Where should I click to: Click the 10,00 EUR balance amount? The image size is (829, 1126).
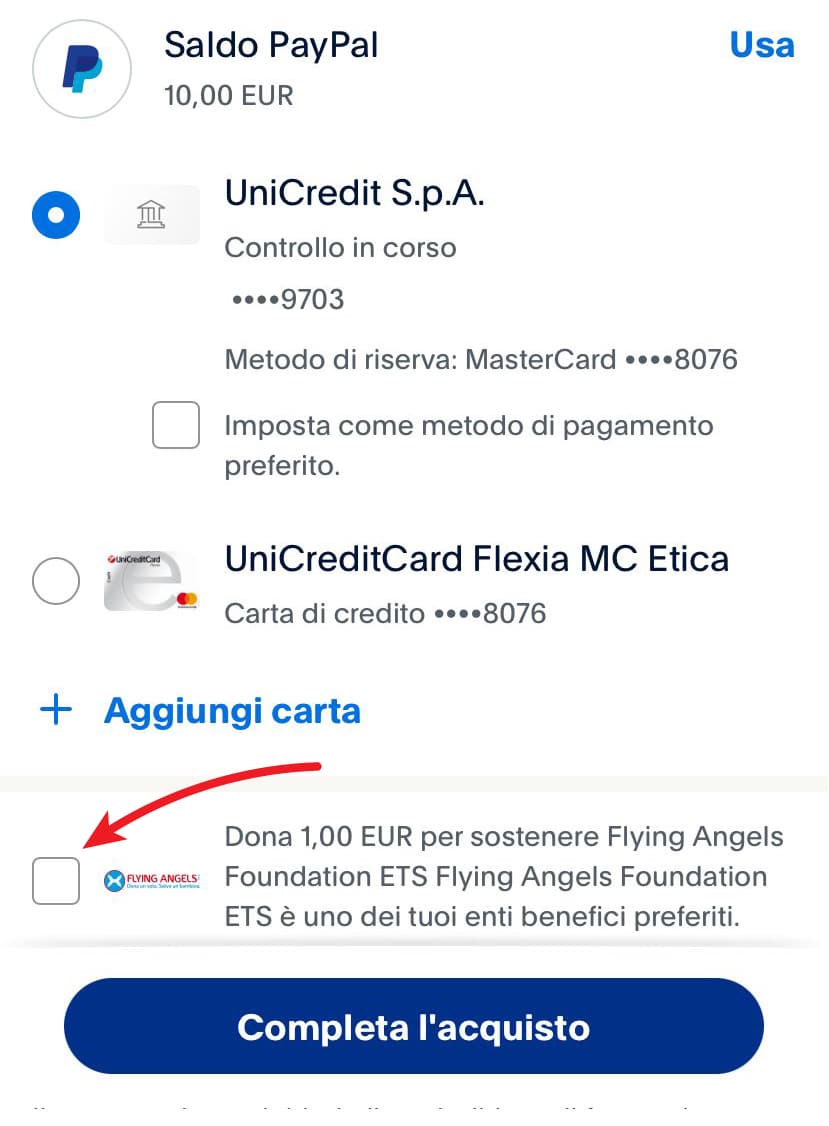coord(229,96)
